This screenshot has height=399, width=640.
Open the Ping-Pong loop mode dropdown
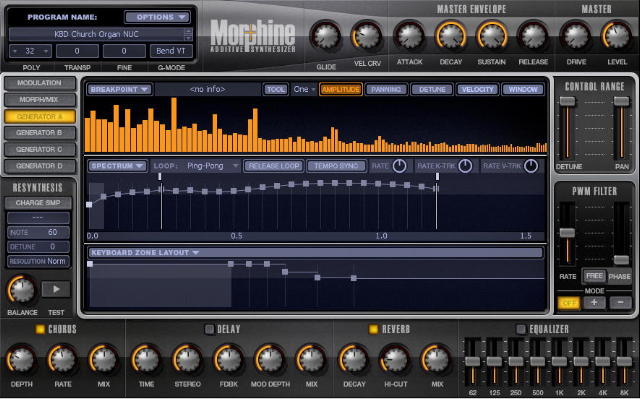click(x=212, y=166)
